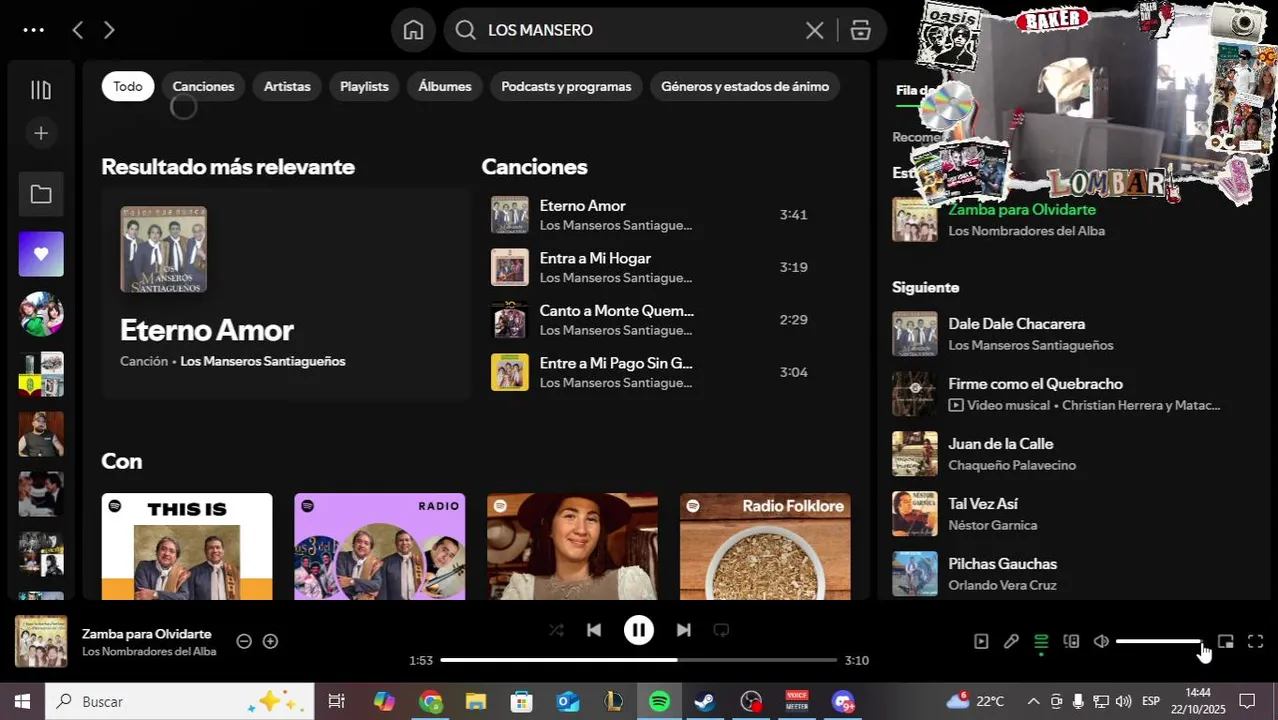Image resolution: width=1278 pixels, height=720 pixels.
Task: Skip to the next track
Action: click(683, 630)
